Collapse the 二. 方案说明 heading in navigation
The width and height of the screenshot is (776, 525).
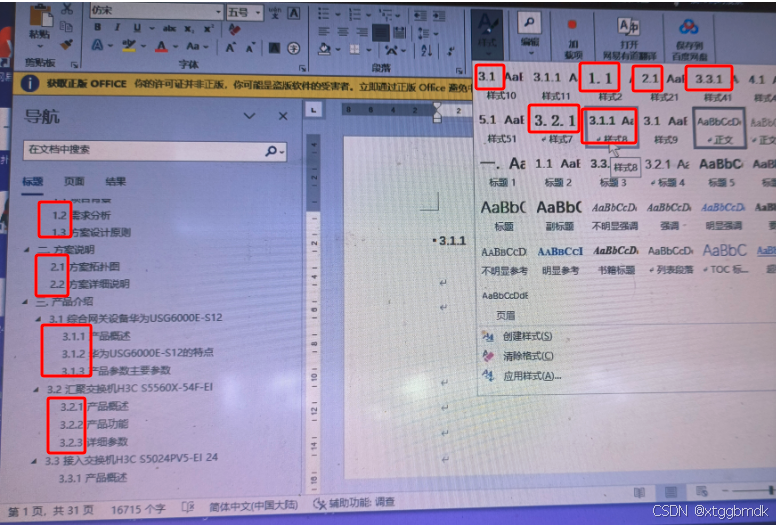[26, 250]
